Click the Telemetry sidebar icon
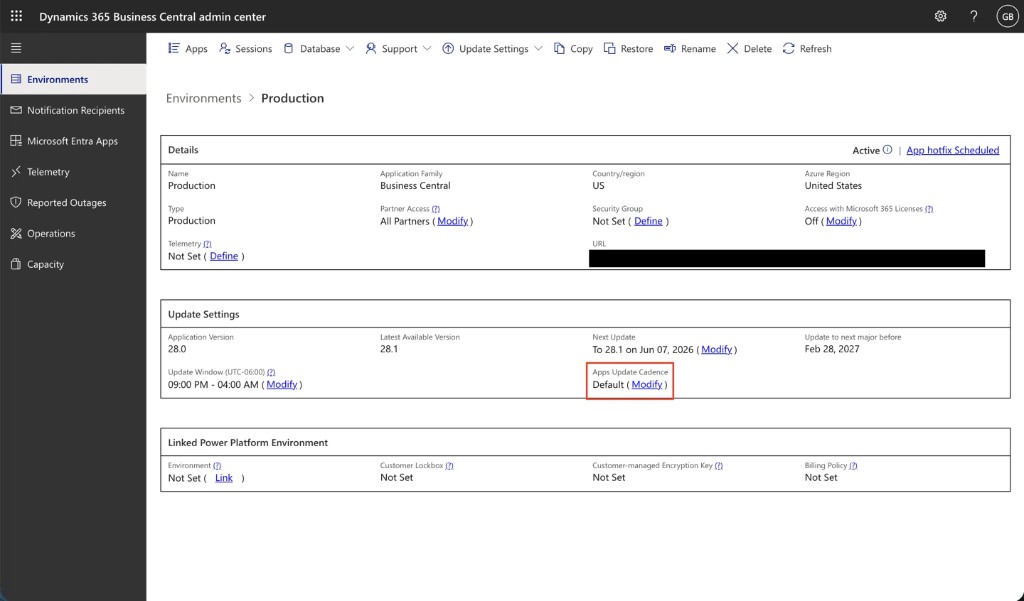Viewport: 1024px width, 601px height. (x=16, y=171)
